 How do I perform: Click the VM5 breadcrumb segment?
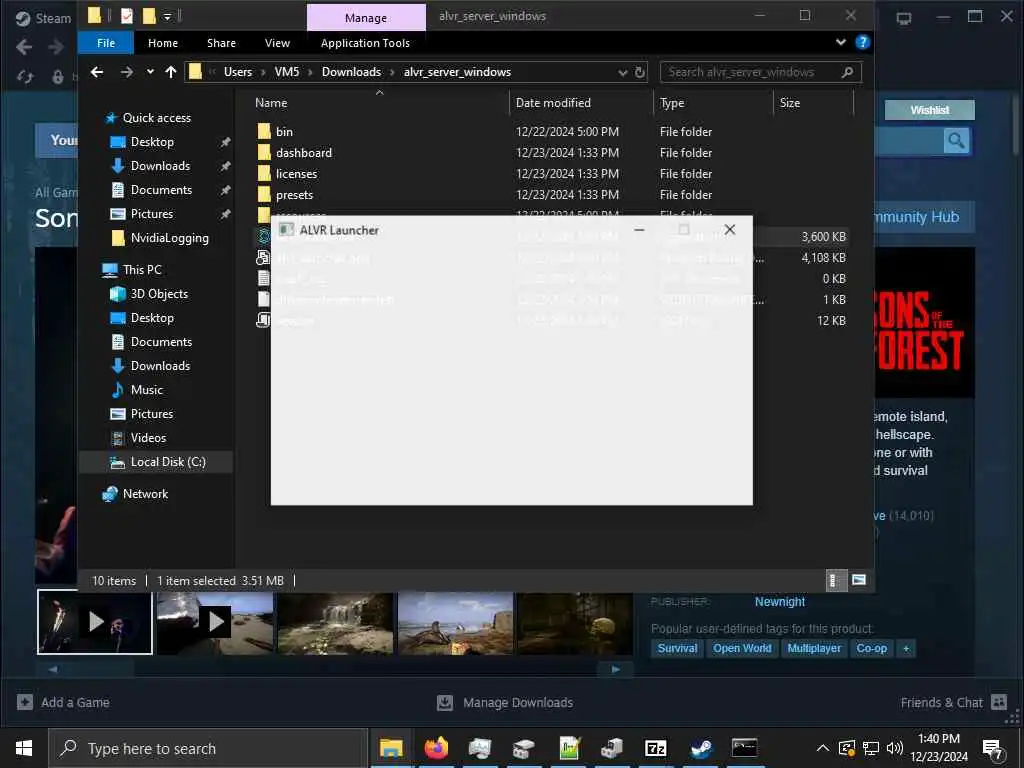(287, 72)
